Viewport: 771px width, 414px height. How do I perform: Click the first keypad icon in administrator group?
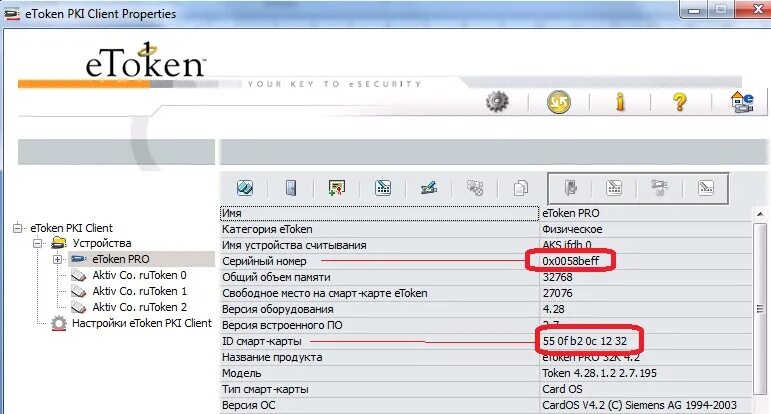(614, 188)
